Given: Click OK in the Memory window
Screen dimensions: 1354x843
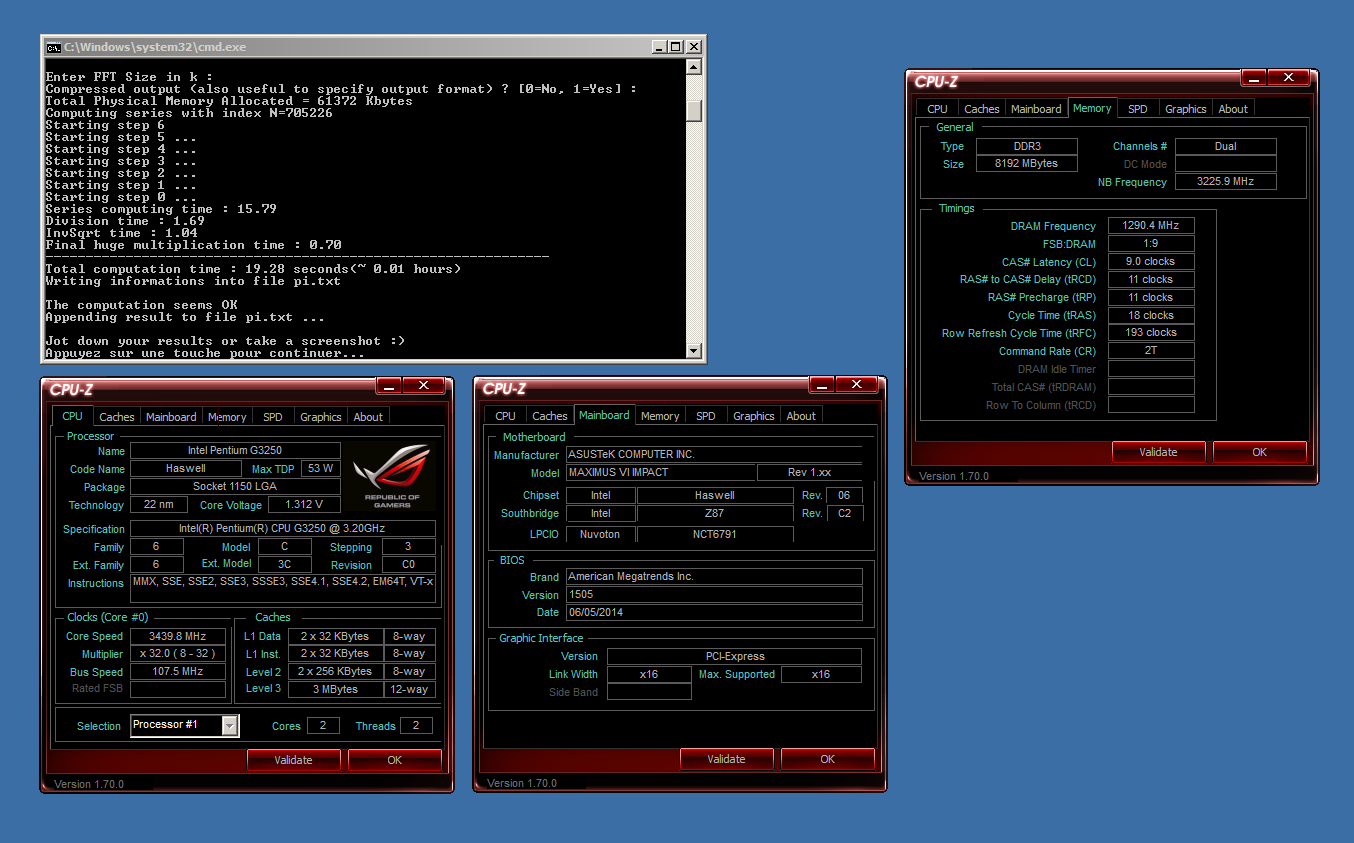Looking at the screenshot, I should [x=1260, y=452].
